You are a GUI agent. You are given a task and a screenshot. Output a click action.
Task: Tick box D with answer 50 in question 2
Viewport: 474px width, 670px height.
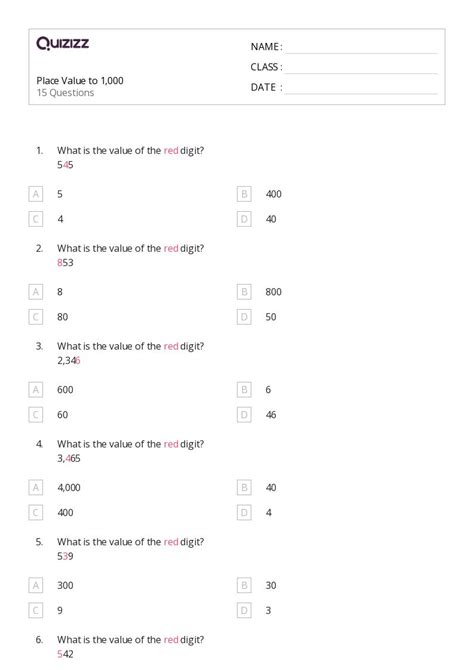pyautogui.click(x=244, y=317)
